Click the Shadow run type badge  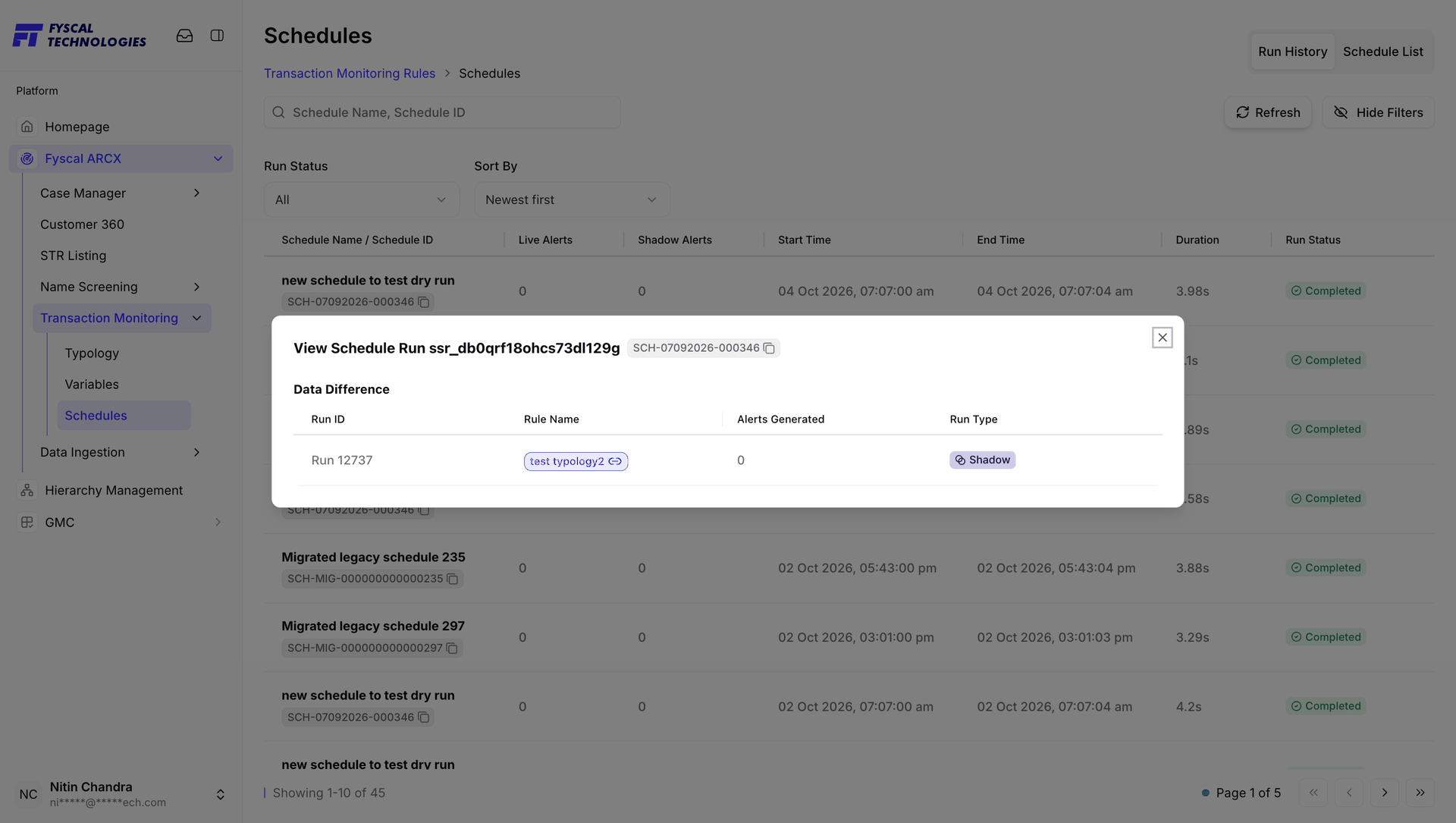(982, 460)
